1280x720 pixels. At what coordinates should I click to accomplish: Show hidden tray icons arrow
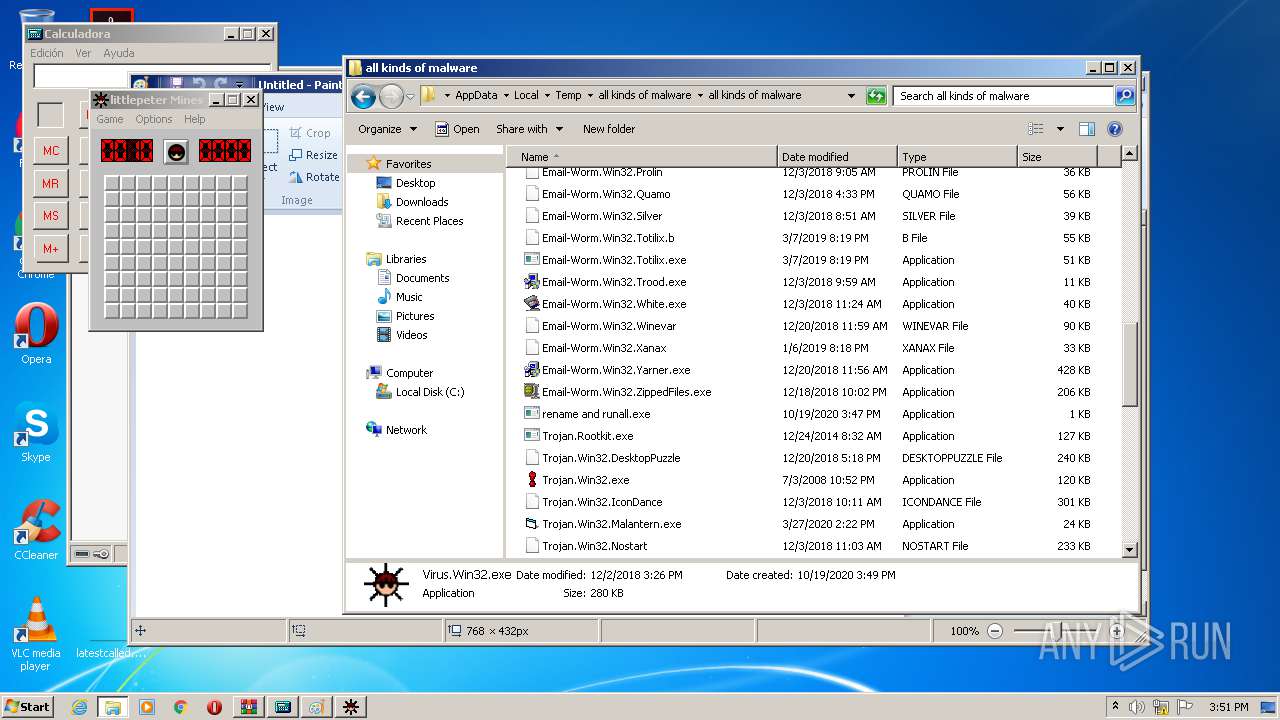1115,707
